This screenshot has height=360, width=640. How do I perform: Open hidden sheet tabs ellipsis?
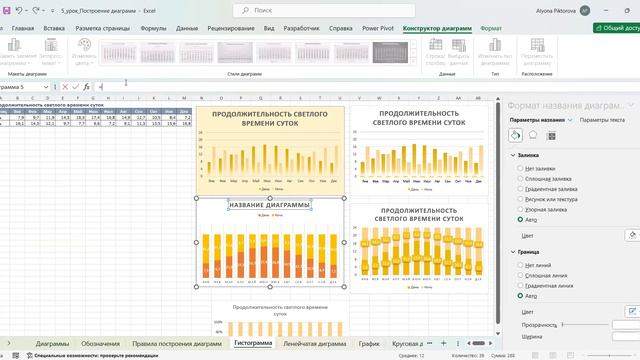429,343
